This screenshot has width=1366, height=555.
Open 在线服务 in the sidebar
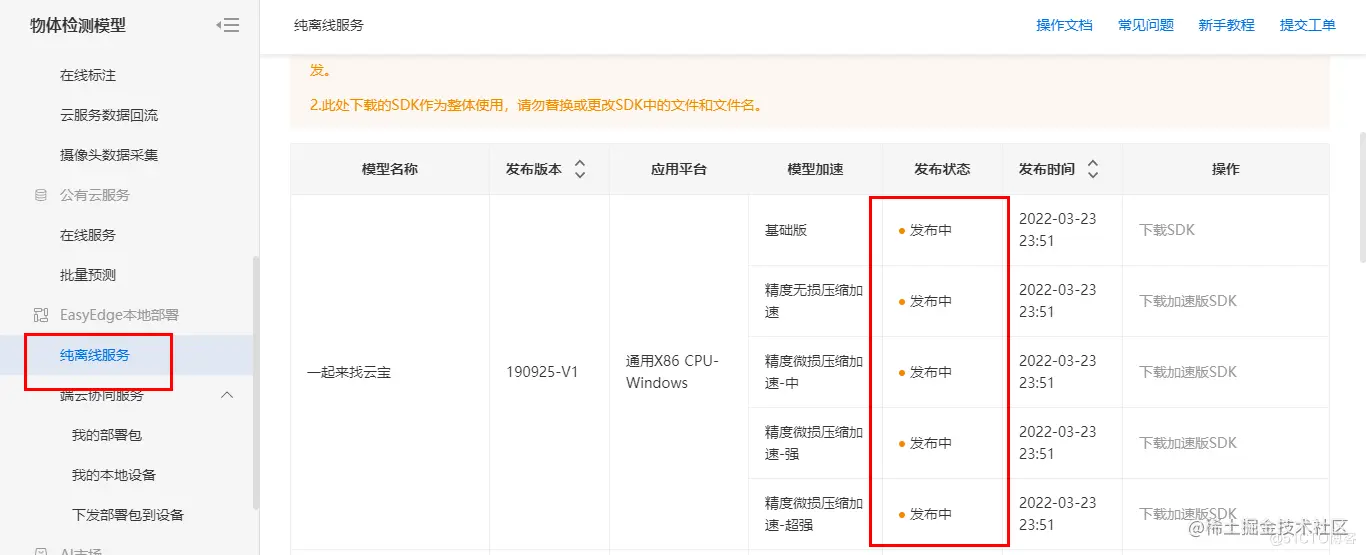click(88, 235)
